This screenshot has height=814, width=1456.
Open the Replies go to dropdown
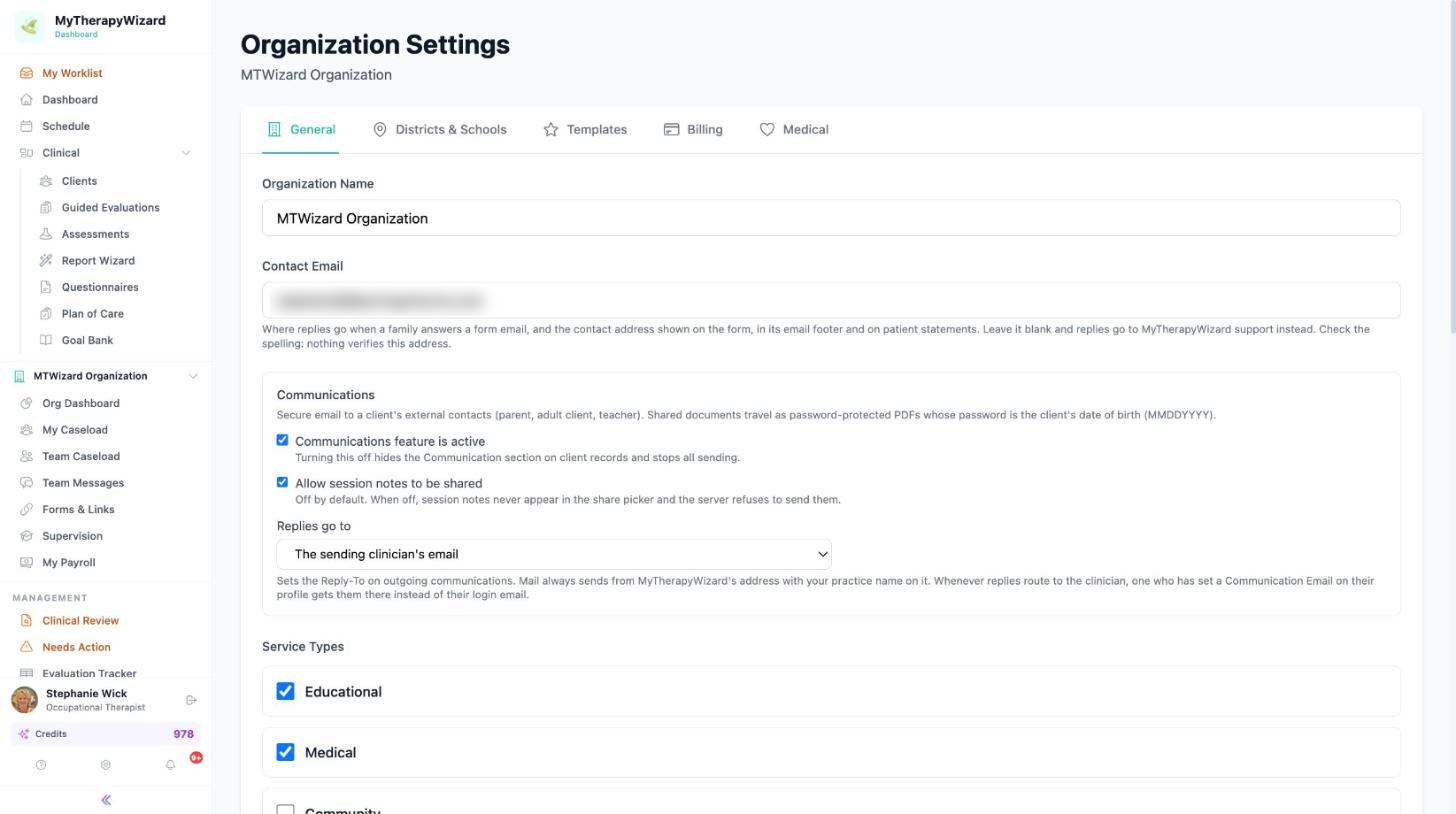554,554
